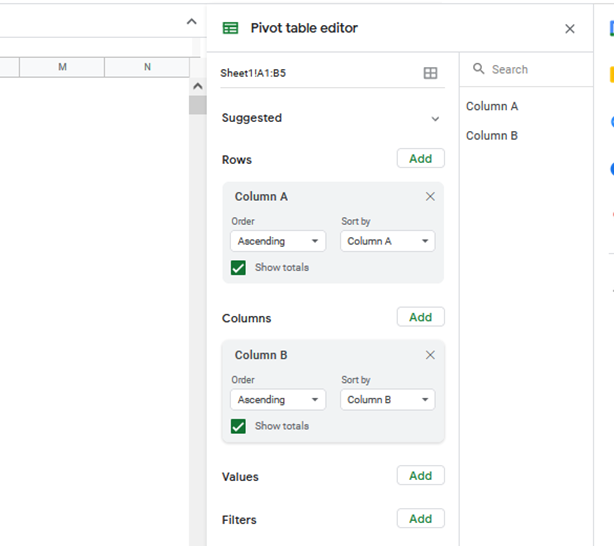Add a field to Values

coord(421,475)
